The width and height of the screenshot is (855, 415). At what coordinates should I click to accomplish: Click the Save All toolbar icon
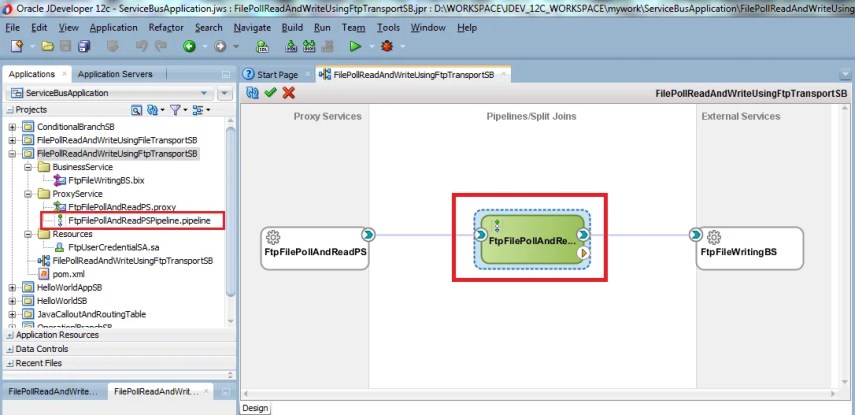[84, 47]
